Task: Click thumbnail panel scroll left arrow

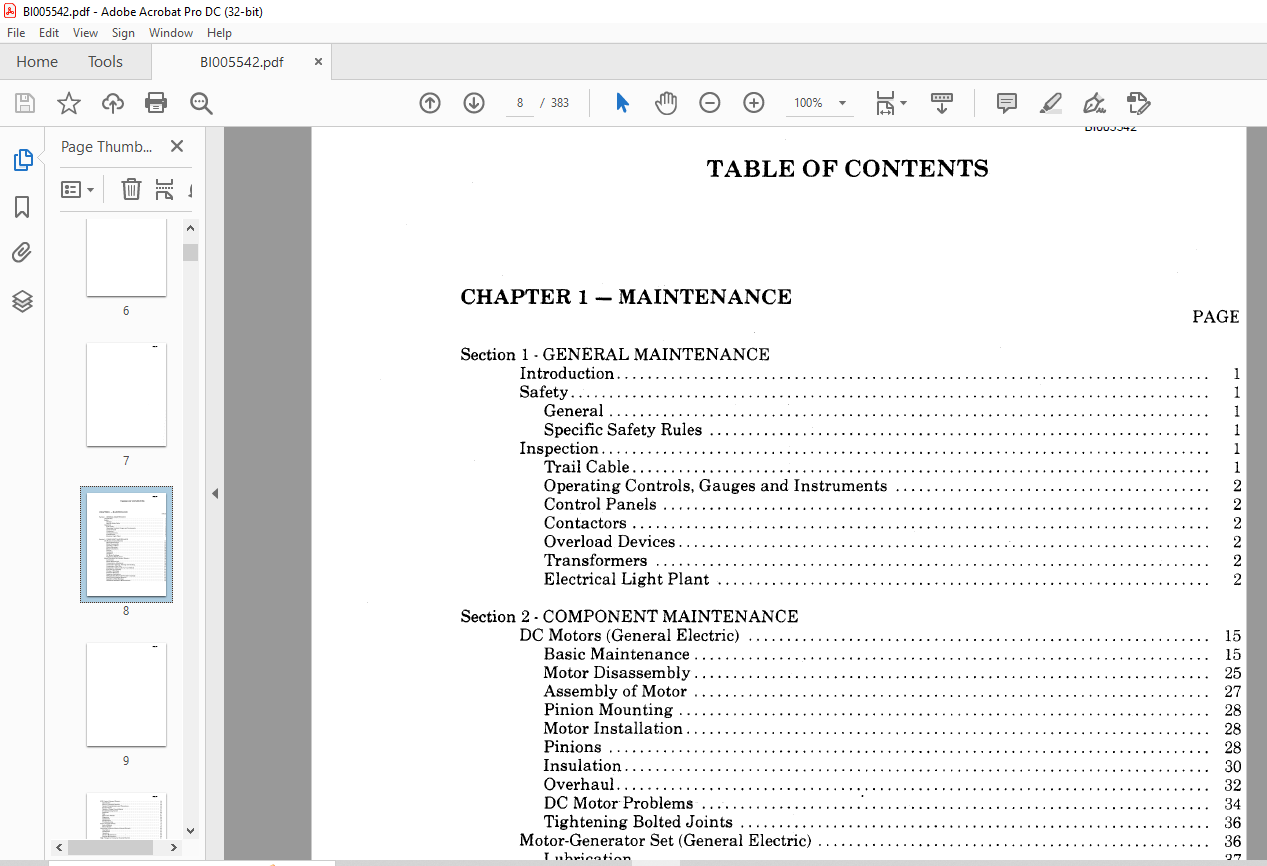Action: coord(60,847)
